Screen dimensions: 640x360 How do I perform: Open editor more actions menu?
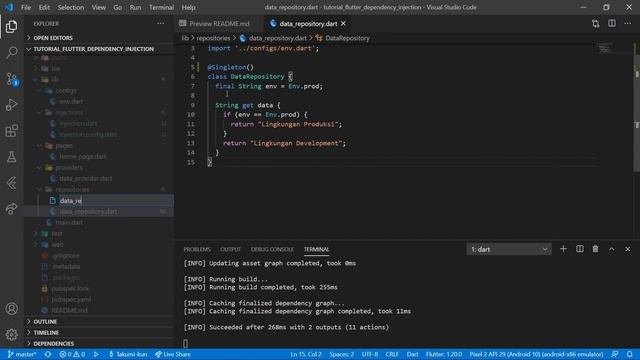tap(628, 24)
